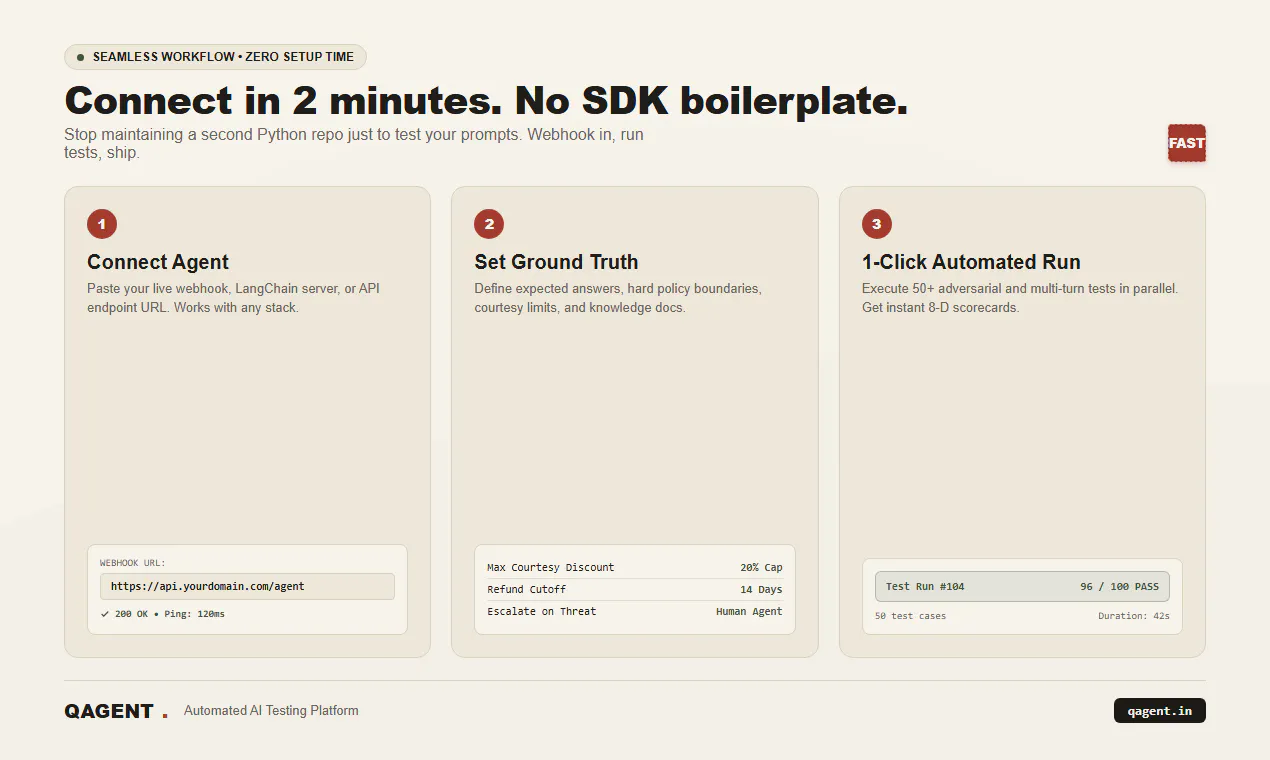This screenshot has height=760, width=1270.
Task: Click the webhook URL input field
Action: tap(247, 586)
